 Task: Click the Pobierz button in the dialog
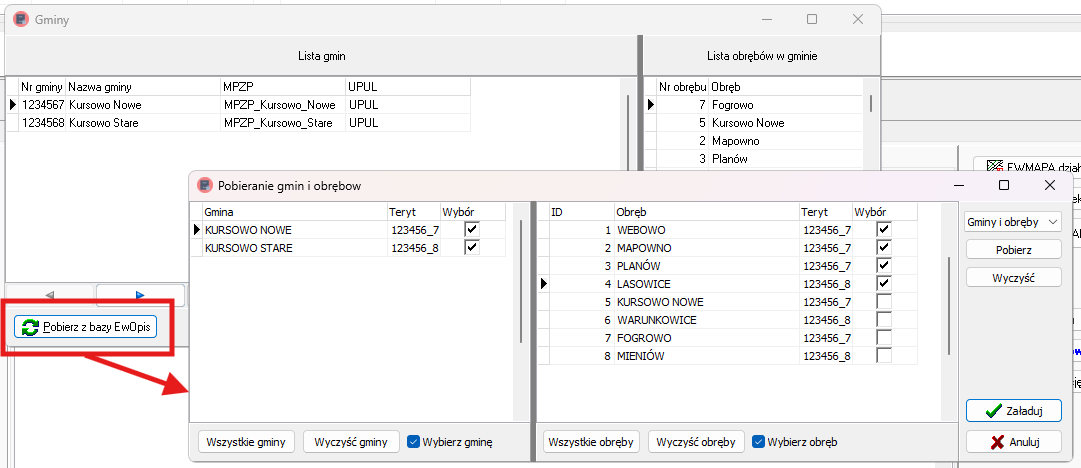tap(1013, 249)
